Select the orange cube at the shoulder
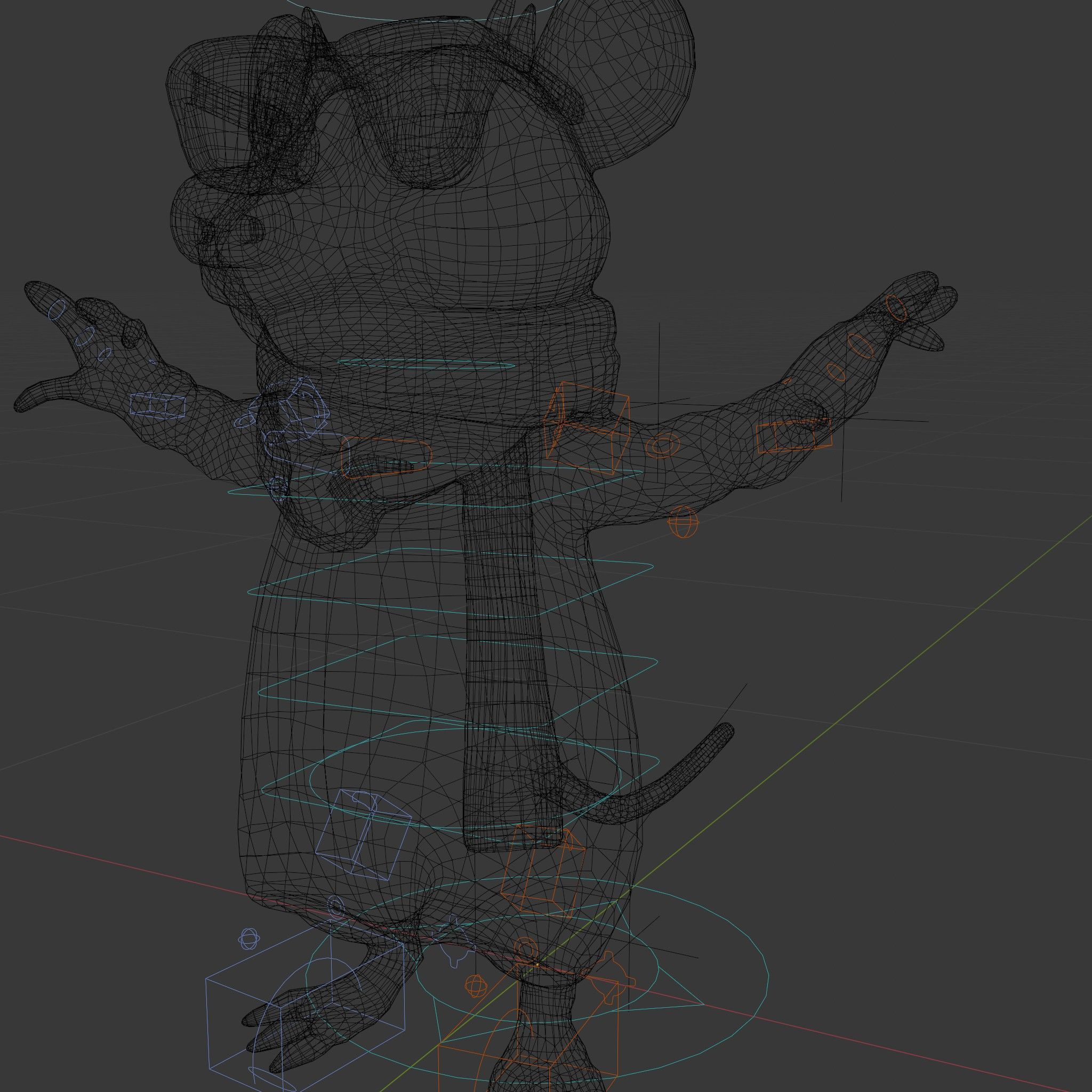 pos(587,427)
